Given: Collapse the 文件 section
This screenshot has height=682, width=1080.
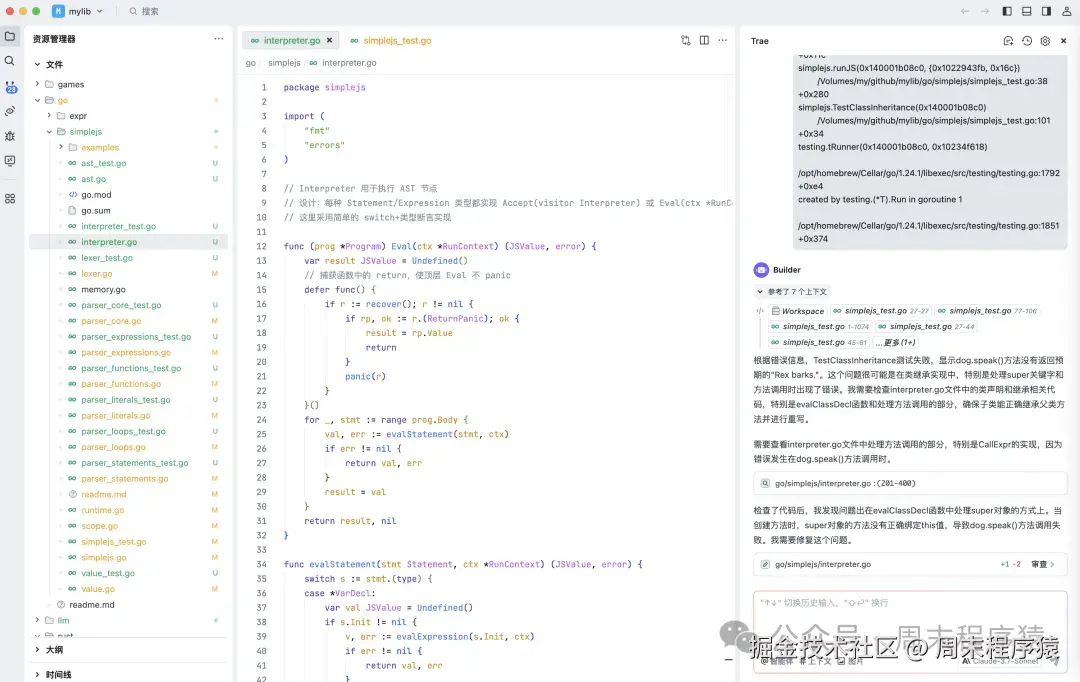Looking at the screenshot, I should (37, 64).
